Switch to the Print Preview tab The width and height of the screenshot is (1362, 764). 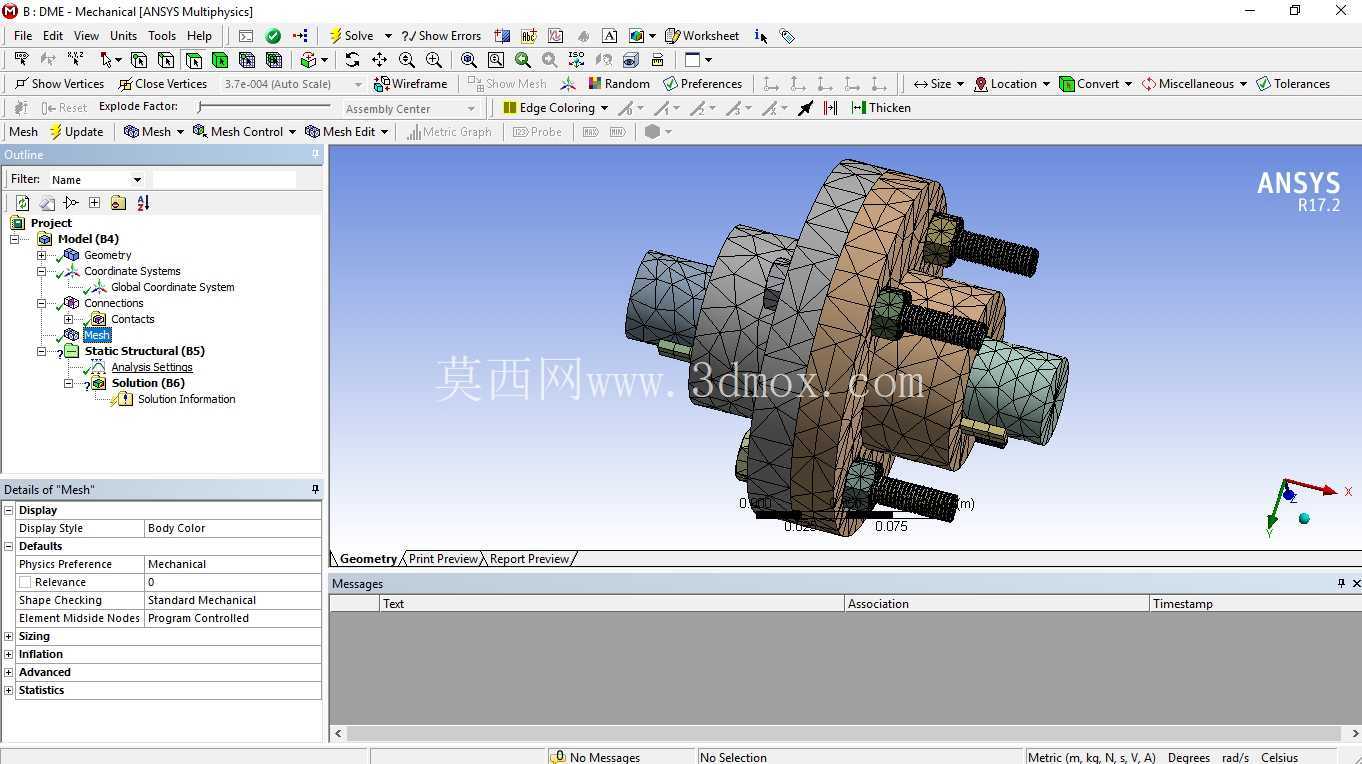(443, 559)
